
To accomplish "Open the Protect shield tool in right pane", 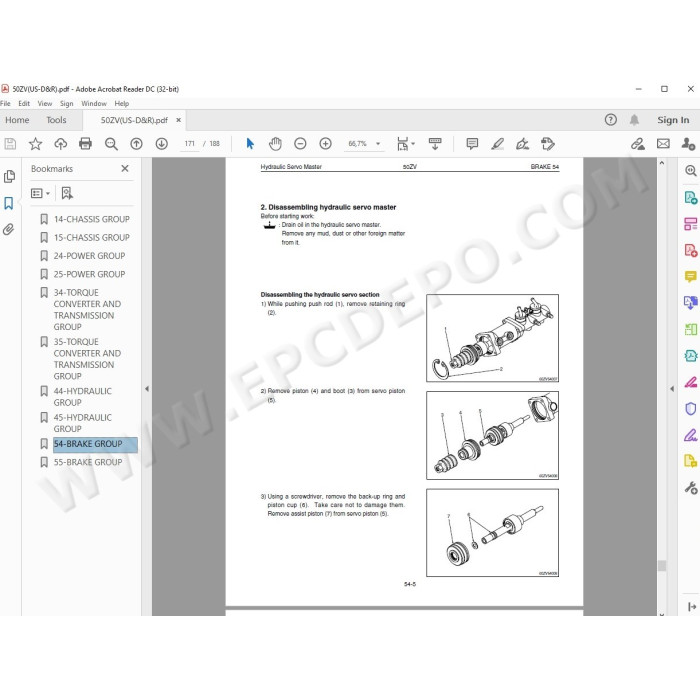I will (x=691, y=408).
